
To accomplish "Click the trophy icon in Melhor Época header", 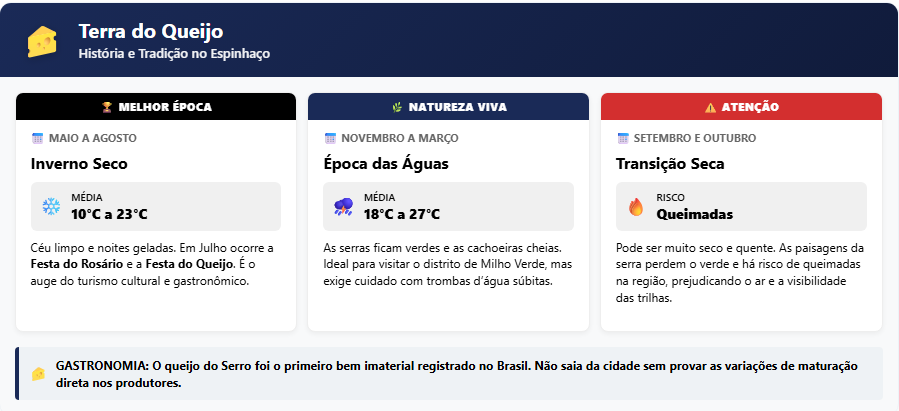I will click(107, 107).
